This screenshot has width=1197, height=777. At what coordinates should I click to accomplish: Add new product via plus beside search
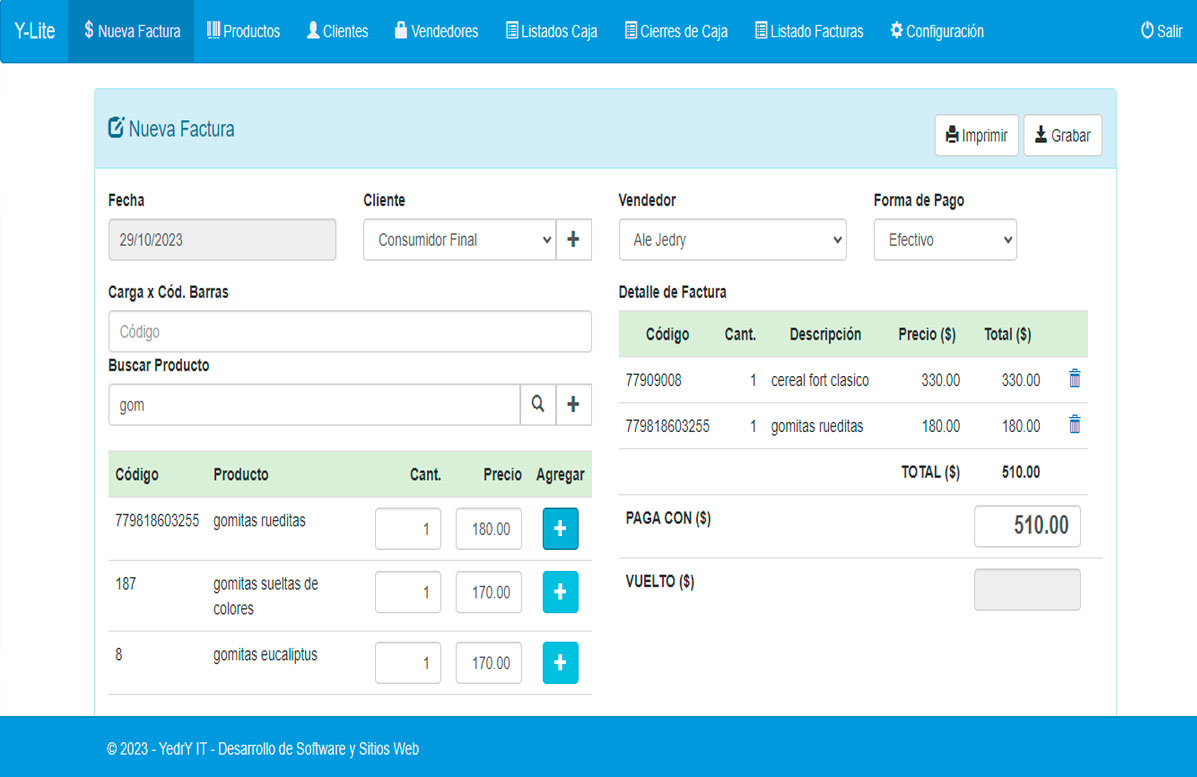tap(573, 404)
